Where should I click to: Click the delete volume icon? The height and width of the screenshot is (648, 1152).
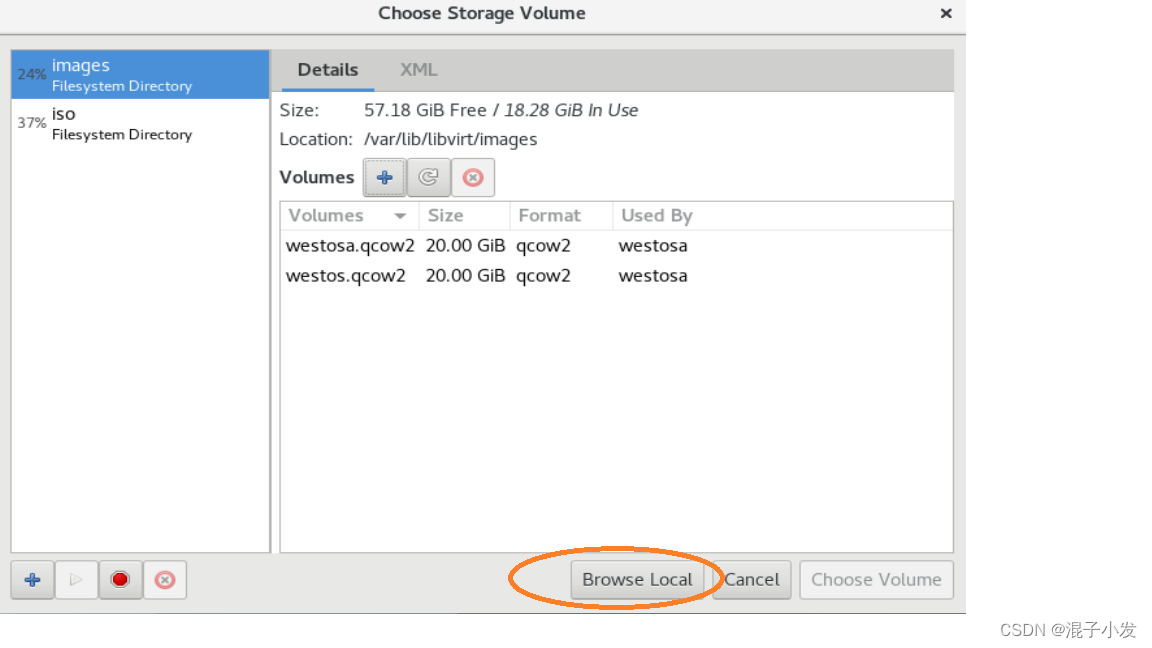(x=472, y=178)
